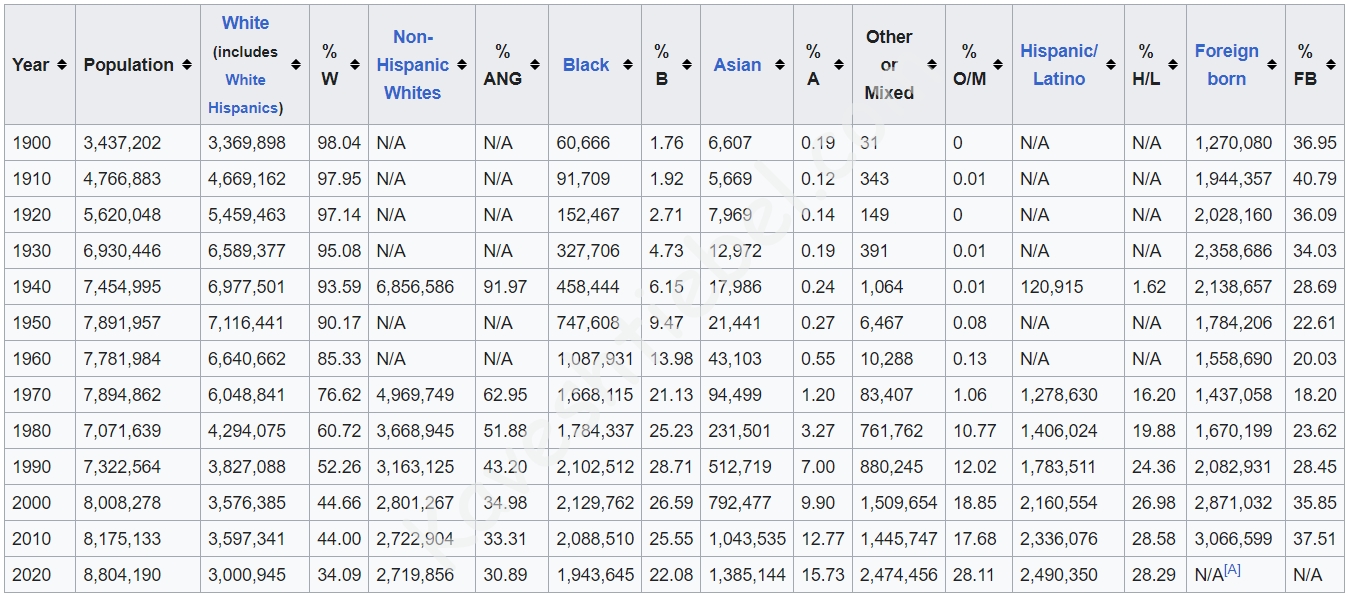Sort by the % ANG column

pos(535,65)
